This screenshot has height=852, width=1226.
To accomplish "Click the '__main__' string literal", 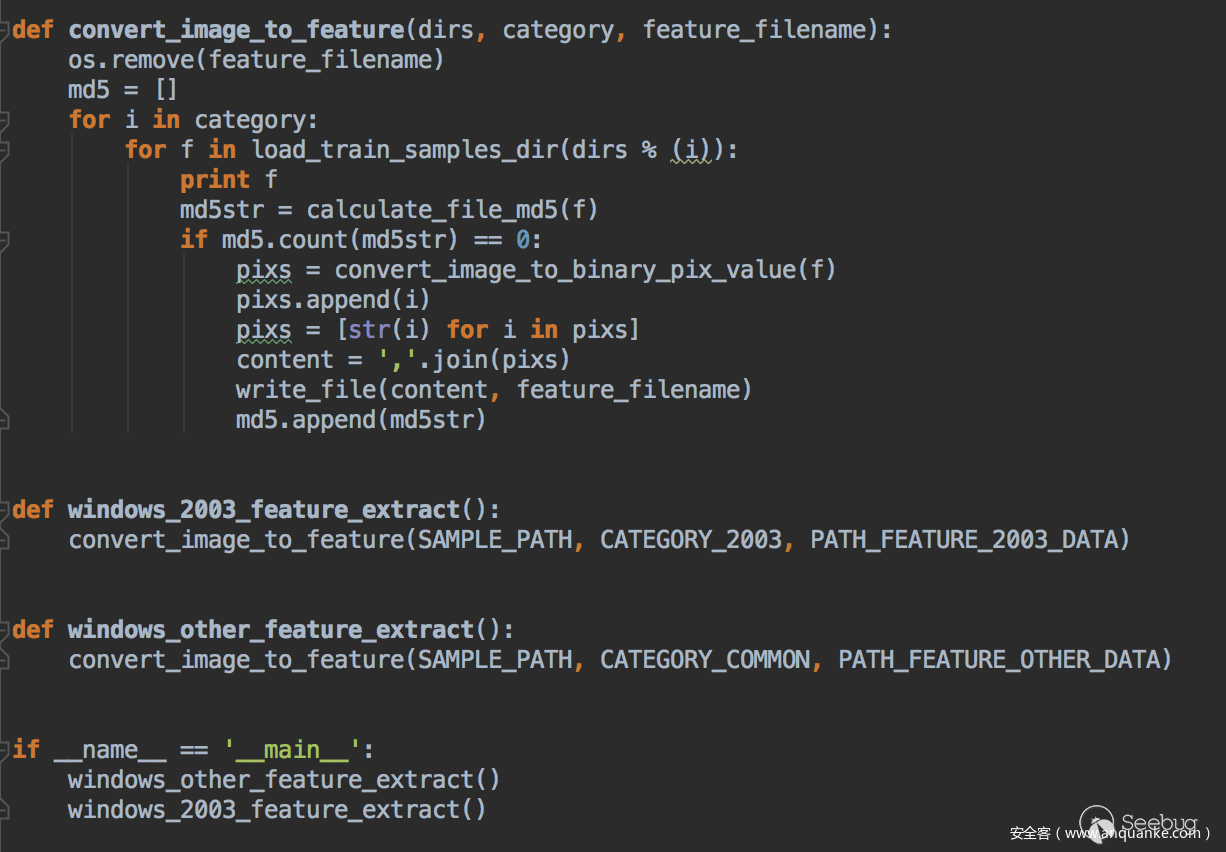I will 291,750.
